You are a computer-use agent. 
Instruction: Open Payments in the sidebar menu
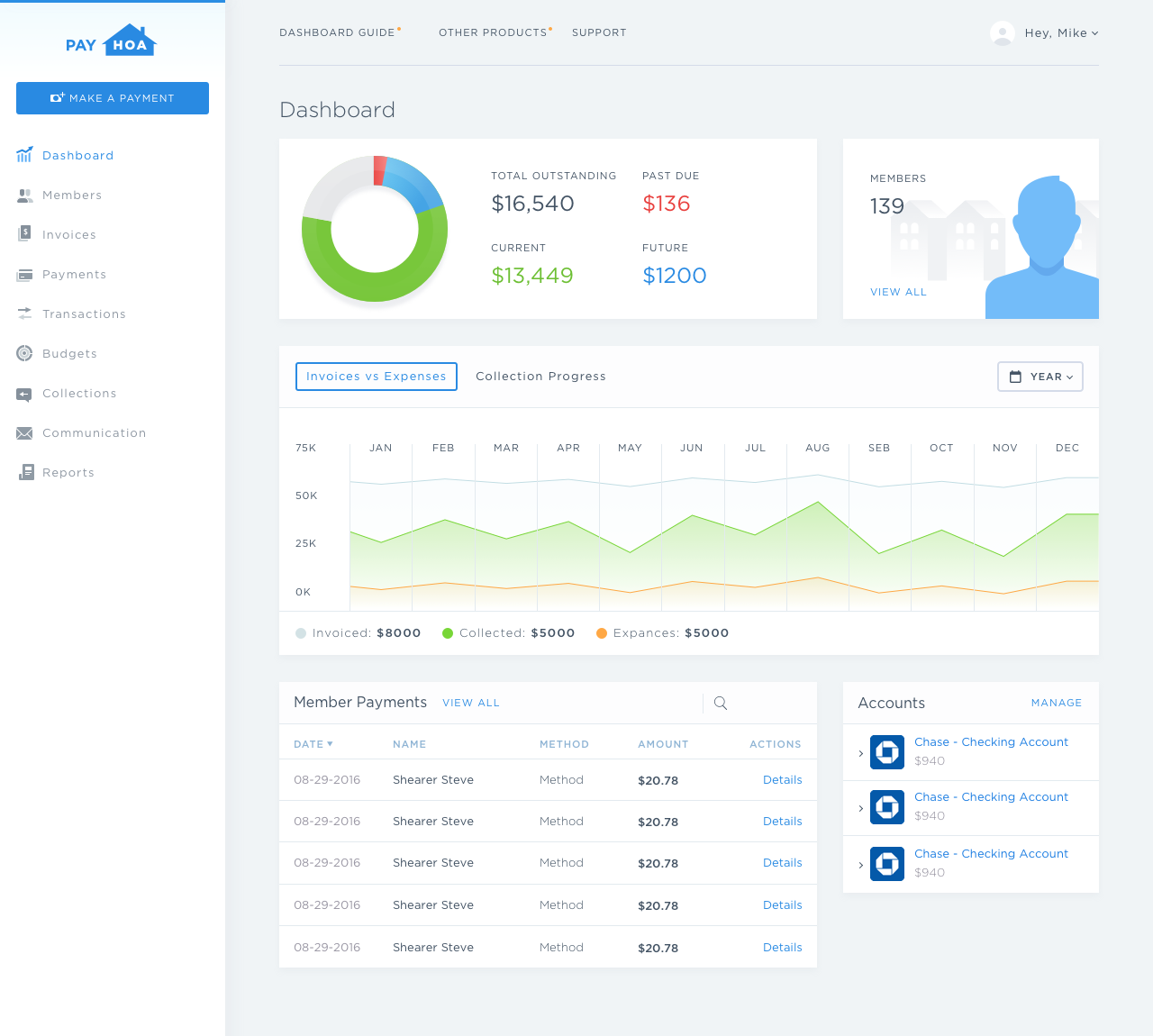(x=74, y=274)
